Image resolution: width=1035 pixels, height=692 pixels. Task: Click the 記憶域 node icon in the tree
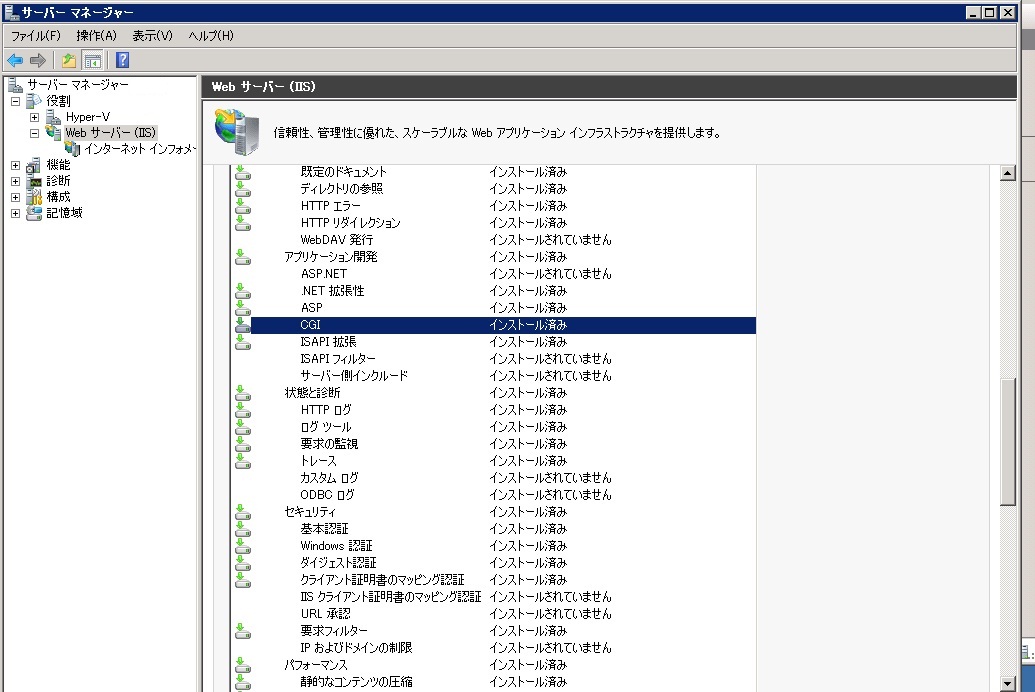[x=34, y=213]
